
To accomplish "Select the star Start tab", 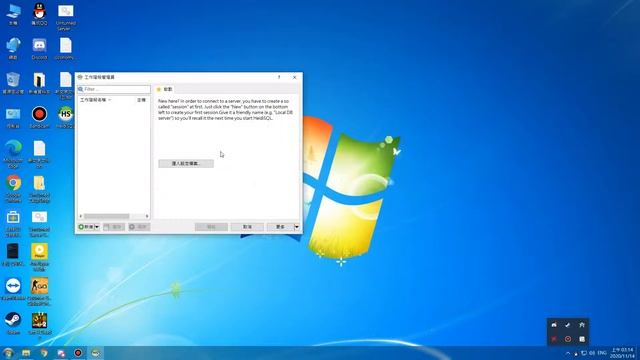I will 165,89.
